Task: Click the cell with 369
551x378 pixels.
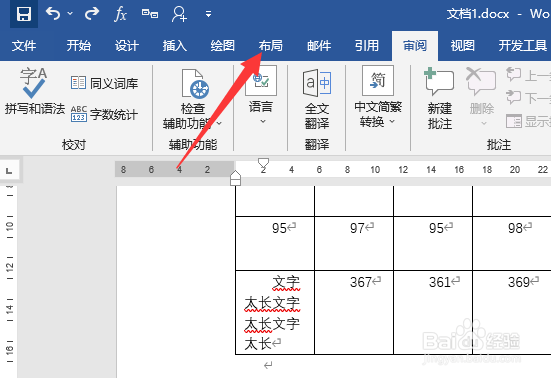Action: [512, 312]
